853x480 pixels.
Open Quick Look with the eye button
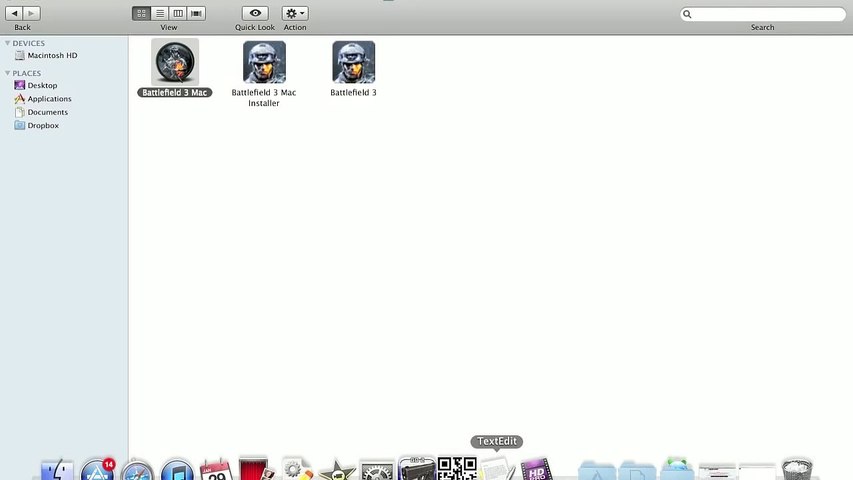point(255,13)
